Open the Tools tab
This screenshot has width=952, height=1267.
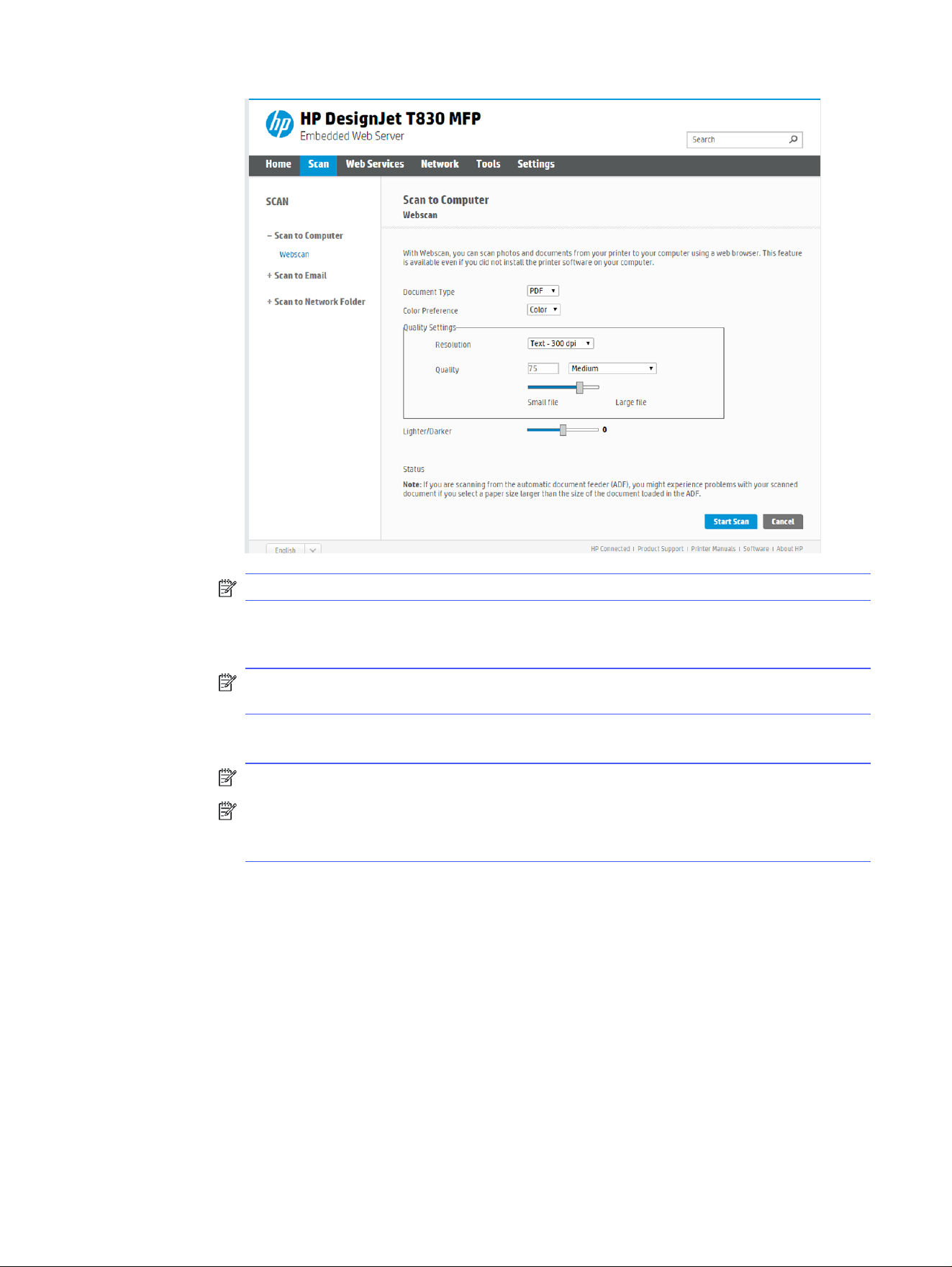488,165
